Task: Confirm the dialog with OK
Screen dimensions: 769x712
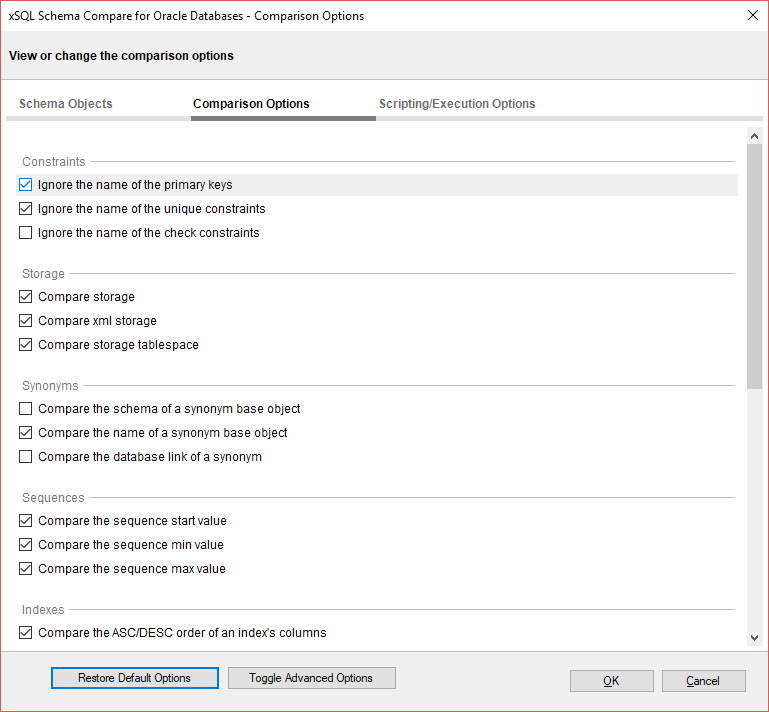Action: pos(612,681)
